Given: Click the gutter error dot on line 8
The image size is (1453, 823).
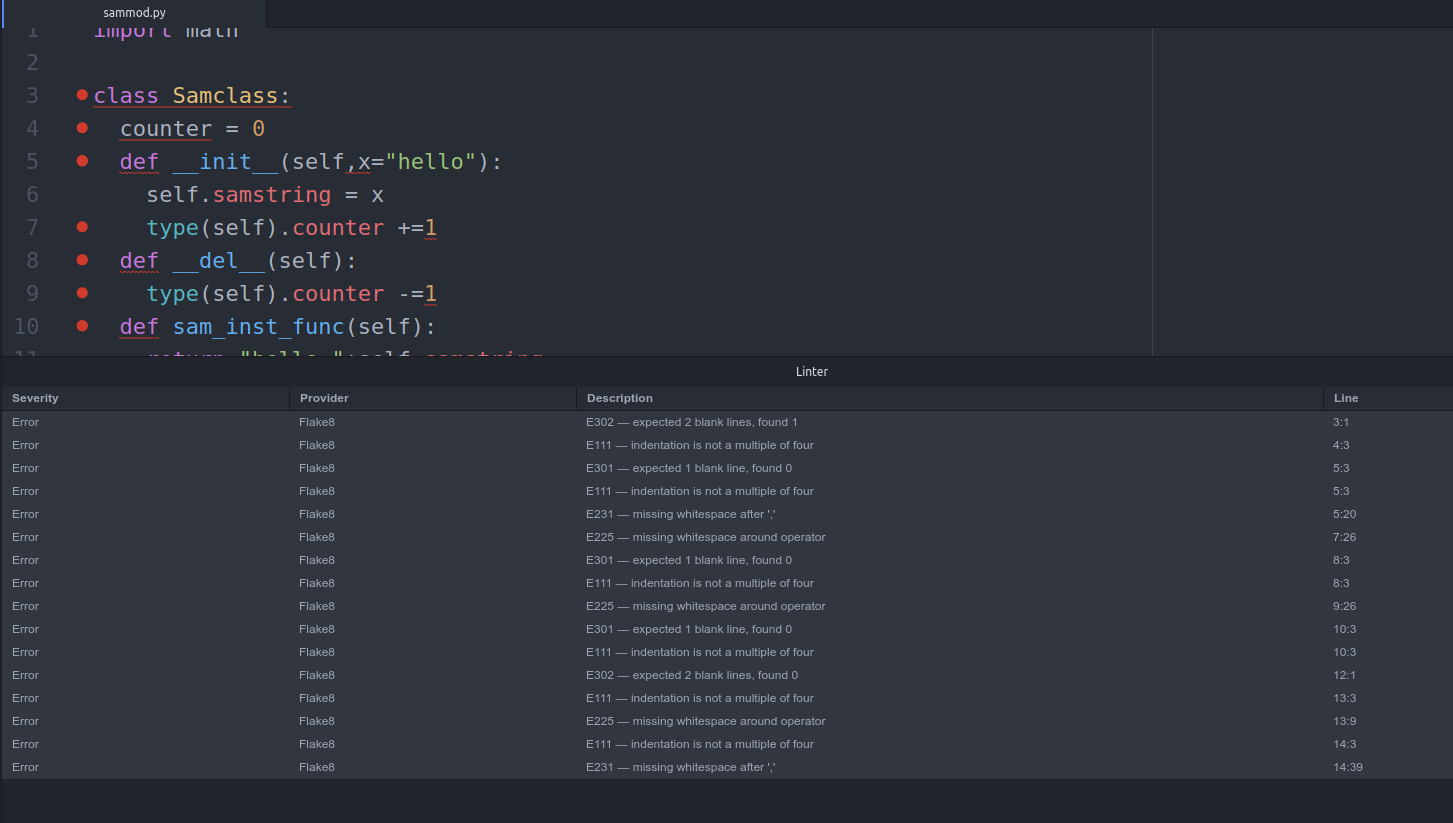Looking at the screenshot, I should (82, 260).
